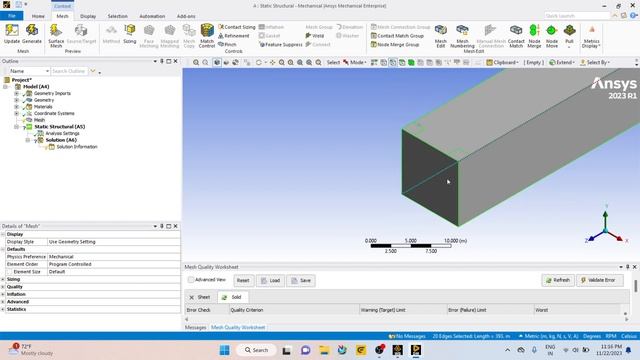Click the Search Outline field

click(x=69, y=71)
